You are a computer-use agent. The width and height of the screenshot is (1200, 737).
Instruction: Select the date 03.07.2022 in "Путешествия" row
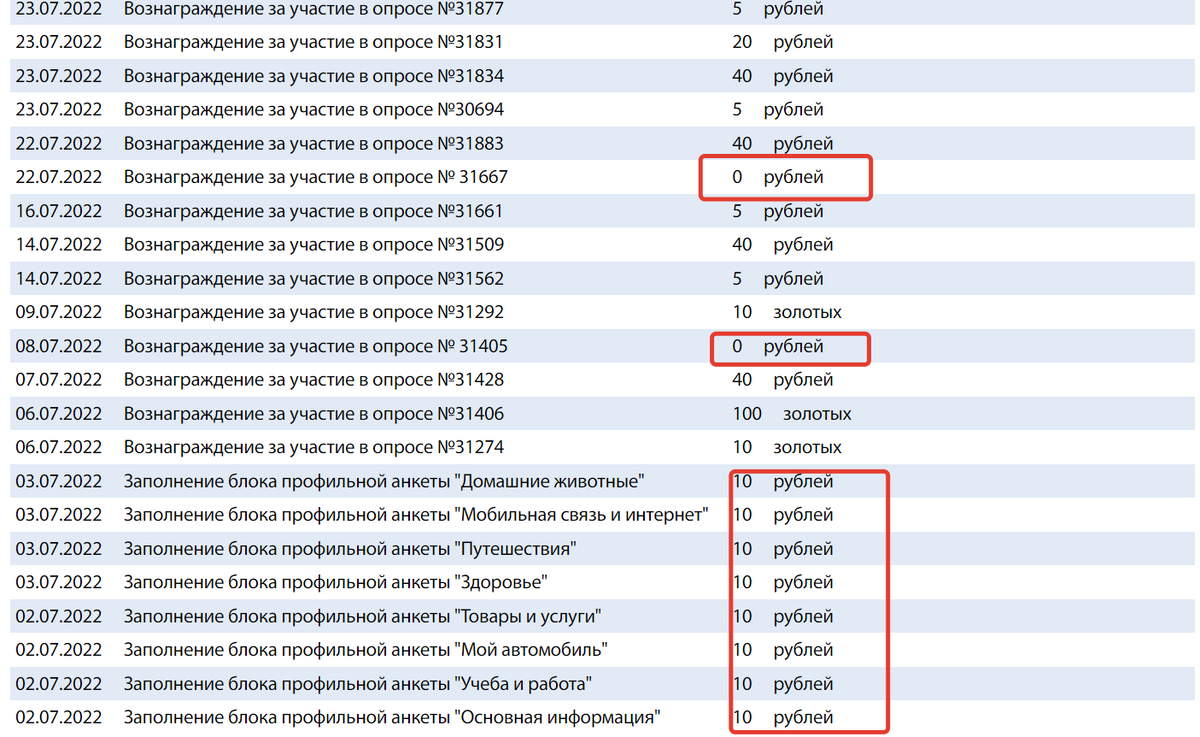[x=59, y=549]
